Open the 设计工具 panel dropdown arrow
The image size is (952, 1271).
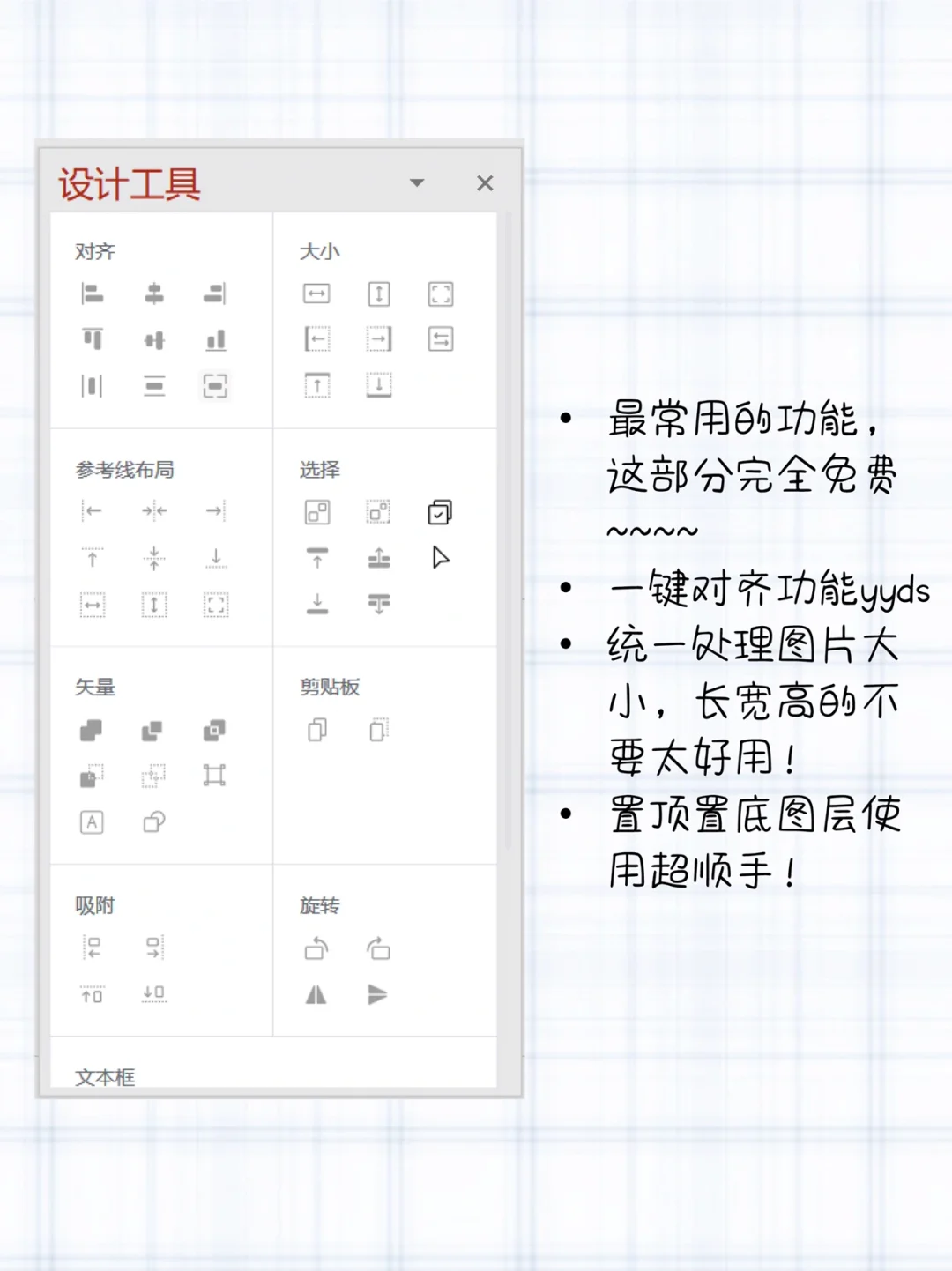tap(416, 183)
